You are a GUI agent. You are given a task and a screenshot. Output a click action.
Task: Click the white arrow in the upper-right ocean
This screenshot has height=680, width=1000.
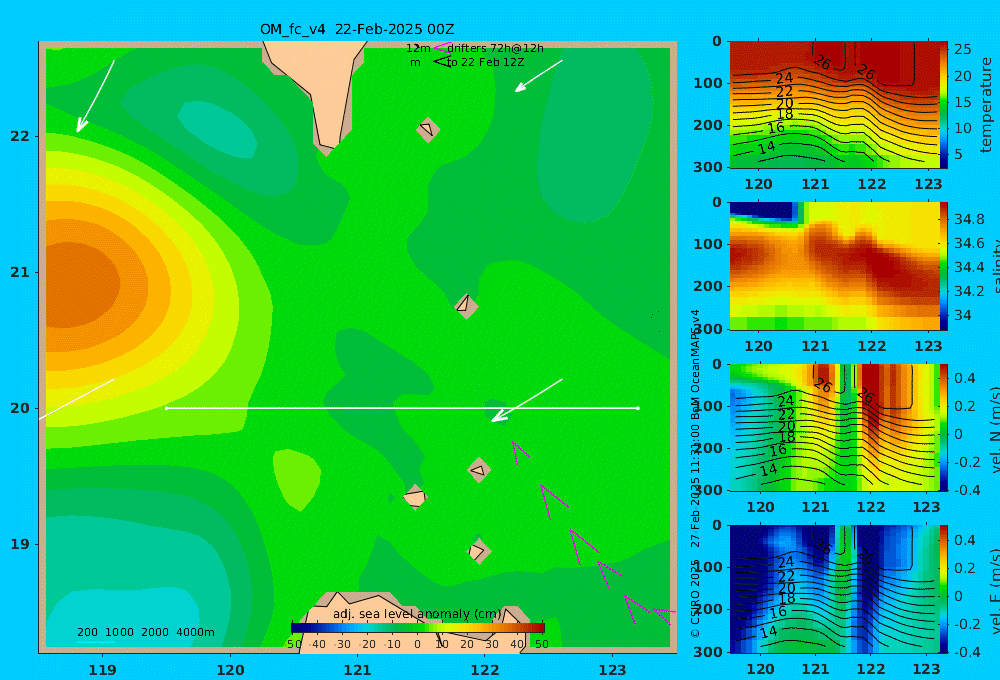pos(539,76)
